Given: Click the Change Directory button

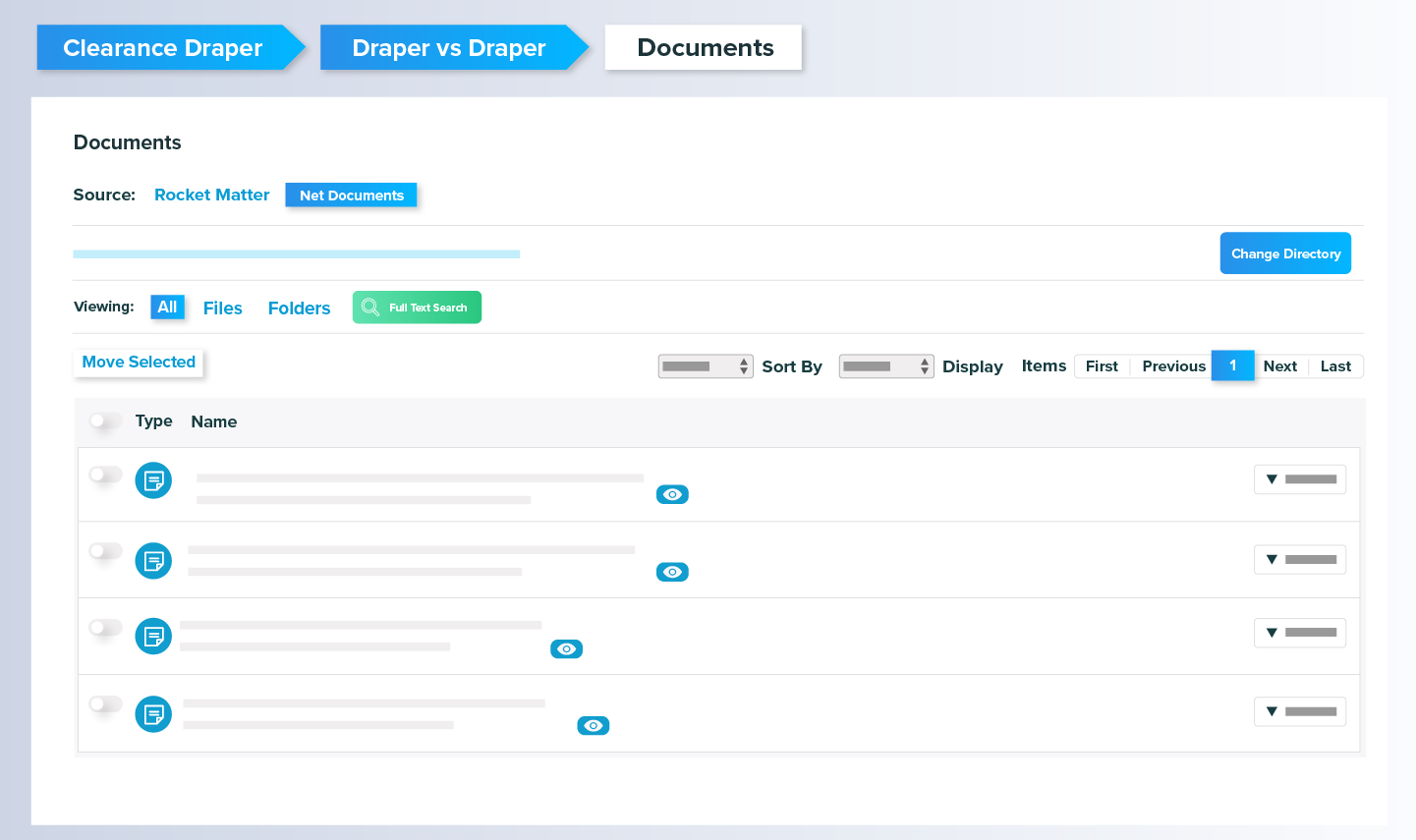Looking at the screenshot, I should [x=1285, y=252].
